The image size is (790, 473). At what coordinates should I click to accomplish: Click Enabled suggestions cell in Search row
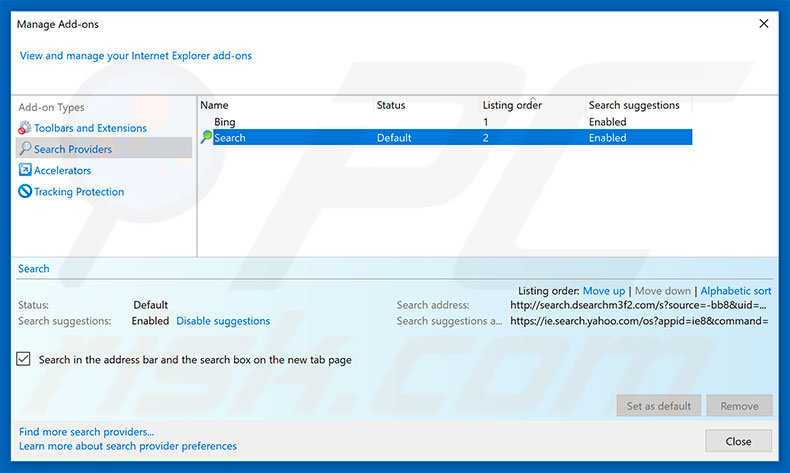607,138
